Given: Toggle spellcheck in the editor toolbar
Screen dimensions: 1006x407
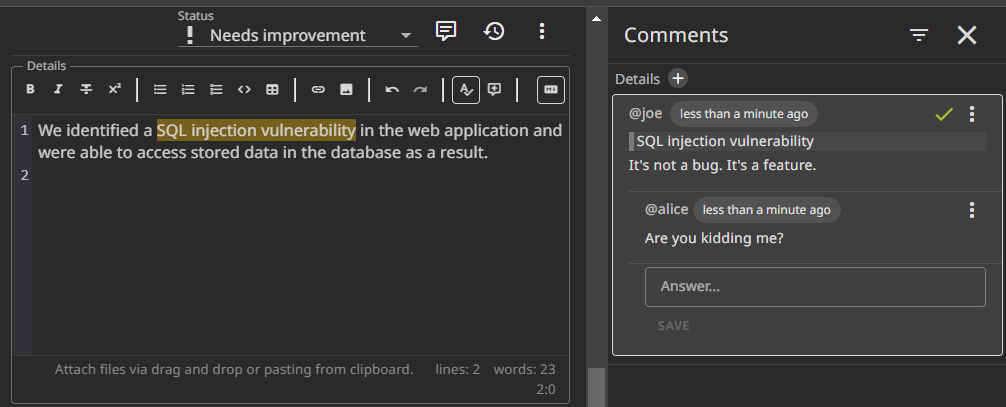Looking at the screenshot, I should 466,90.
